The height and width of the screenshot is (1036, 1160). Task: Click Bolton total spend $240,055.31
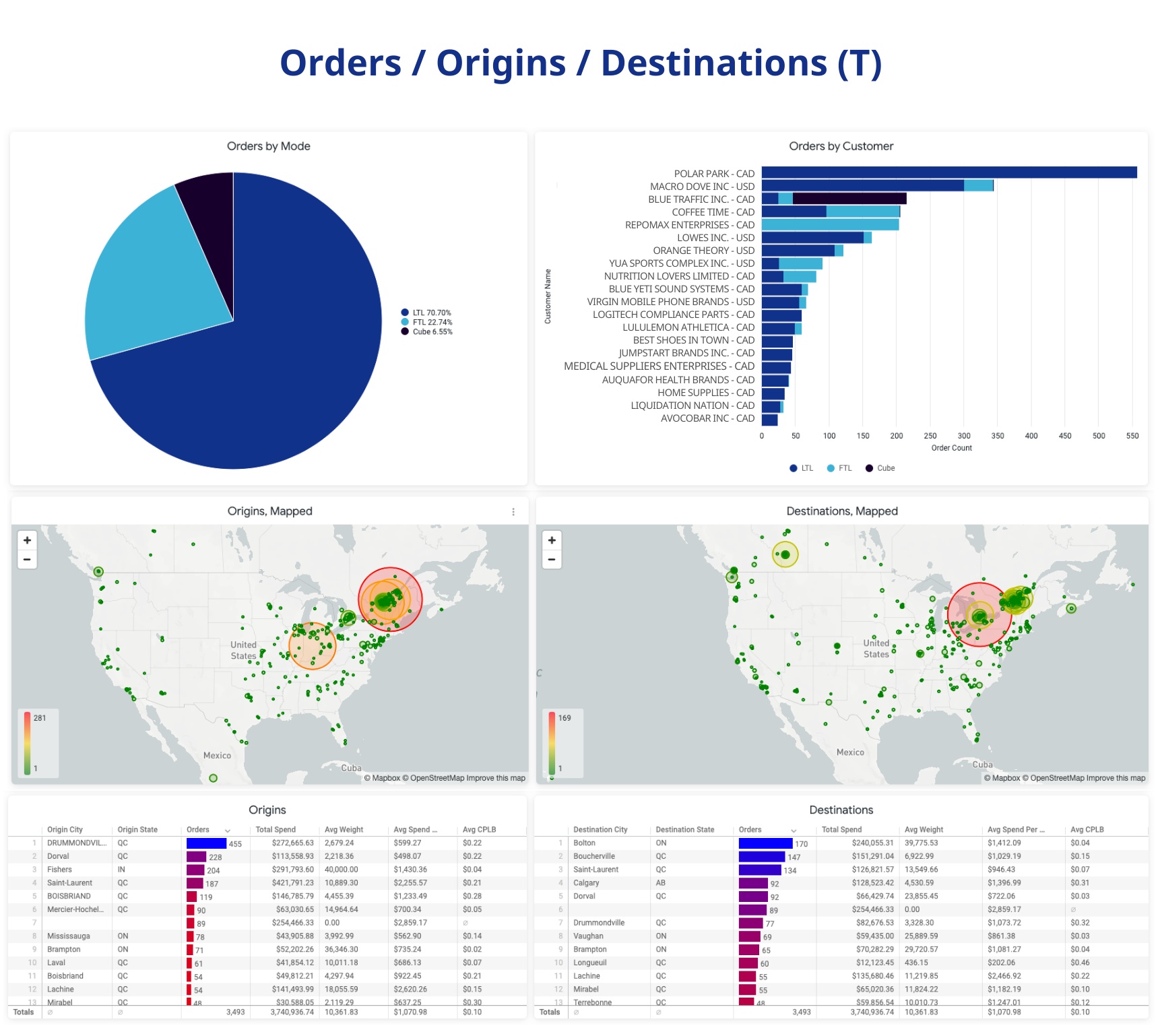click(872, 843)
